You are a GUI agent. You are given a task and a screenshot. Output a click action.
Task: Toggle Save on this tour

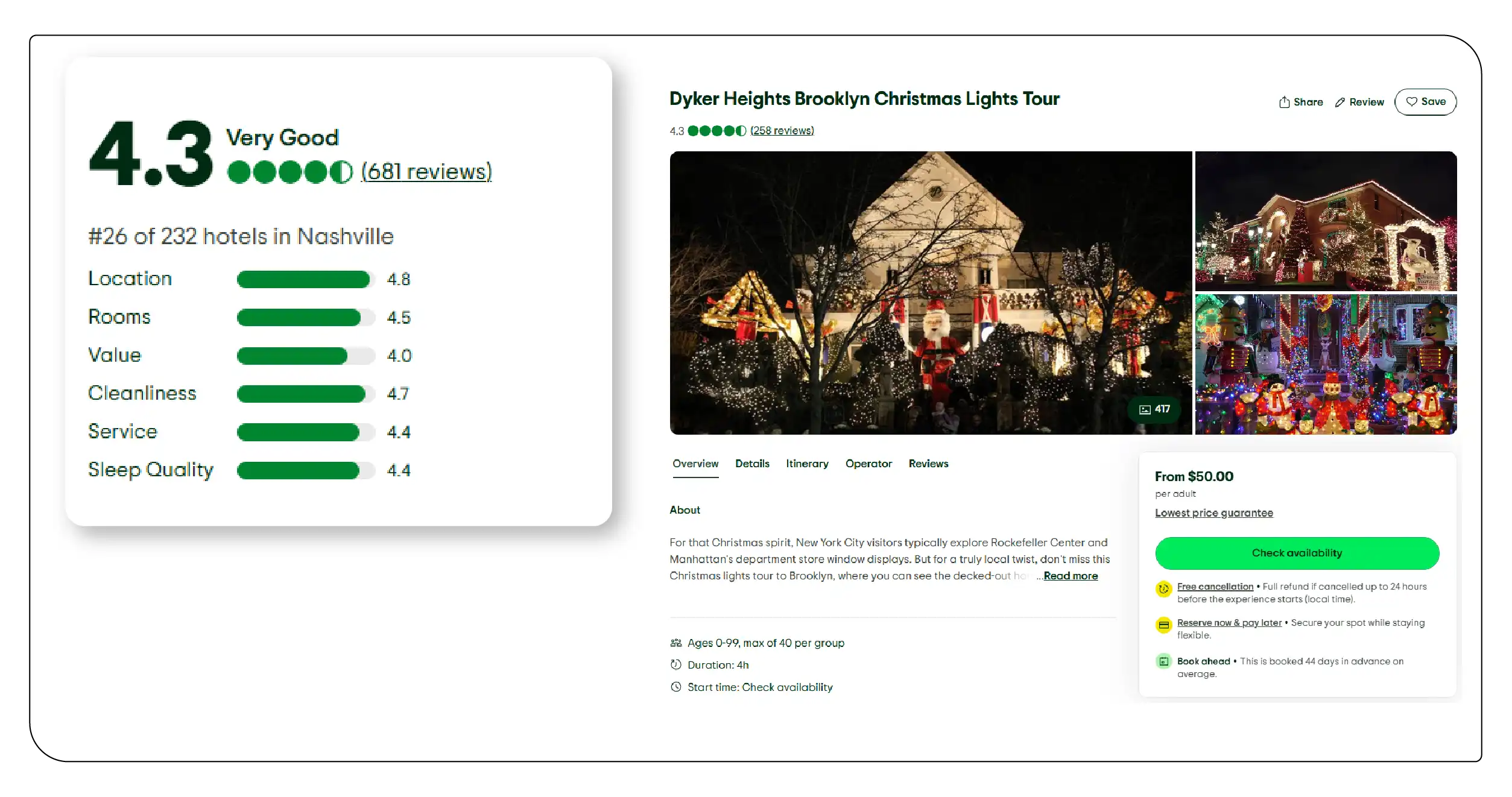coord(1426,101)
